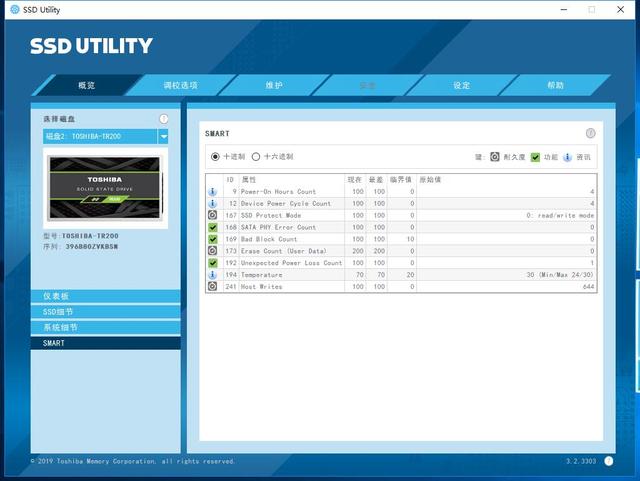
Task: Open the 仪表板 sidebar section
Action: coord(105,296)
